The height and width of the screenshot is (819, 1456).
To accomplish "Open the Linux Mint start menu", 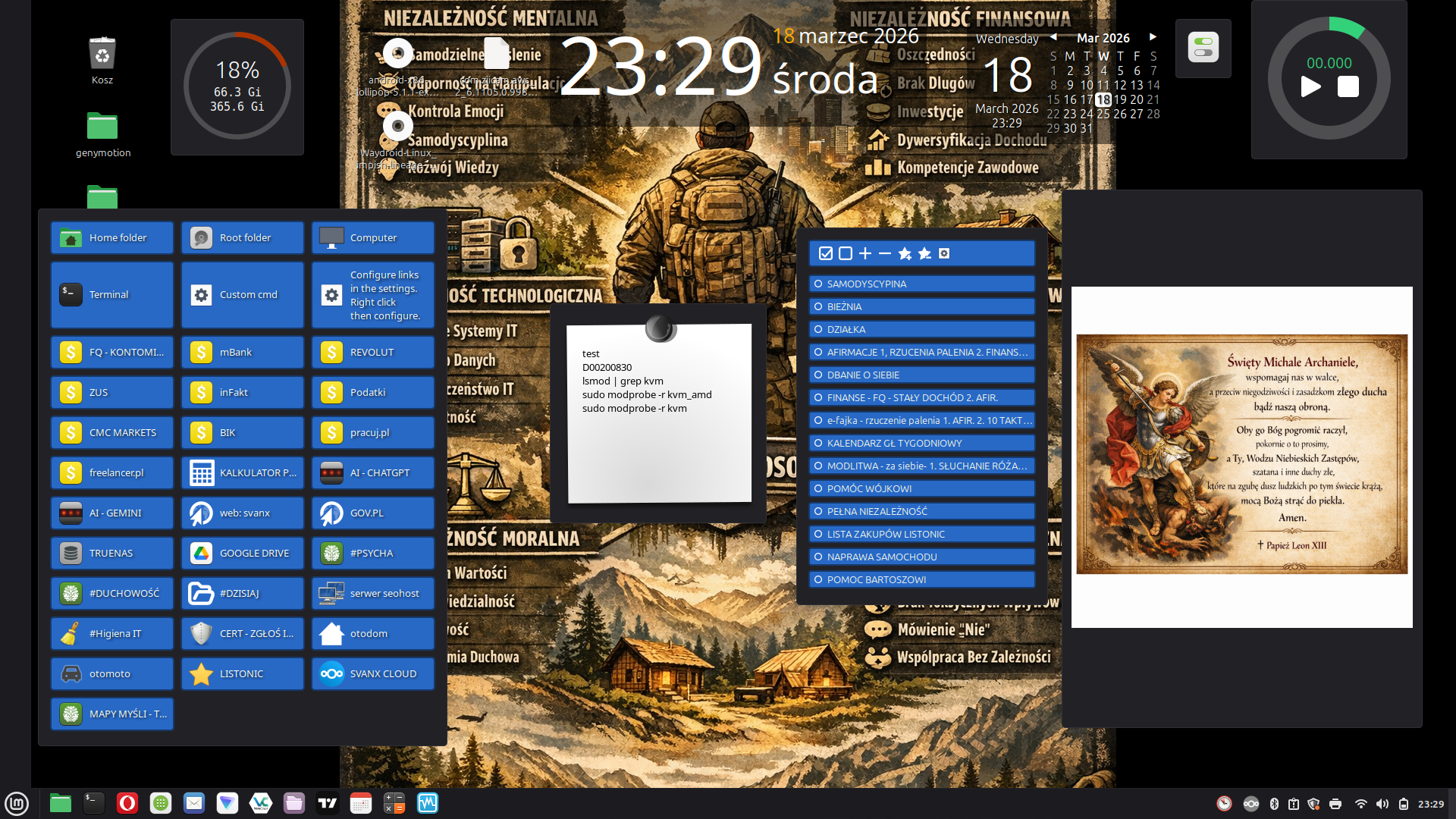I will (17, 803).
